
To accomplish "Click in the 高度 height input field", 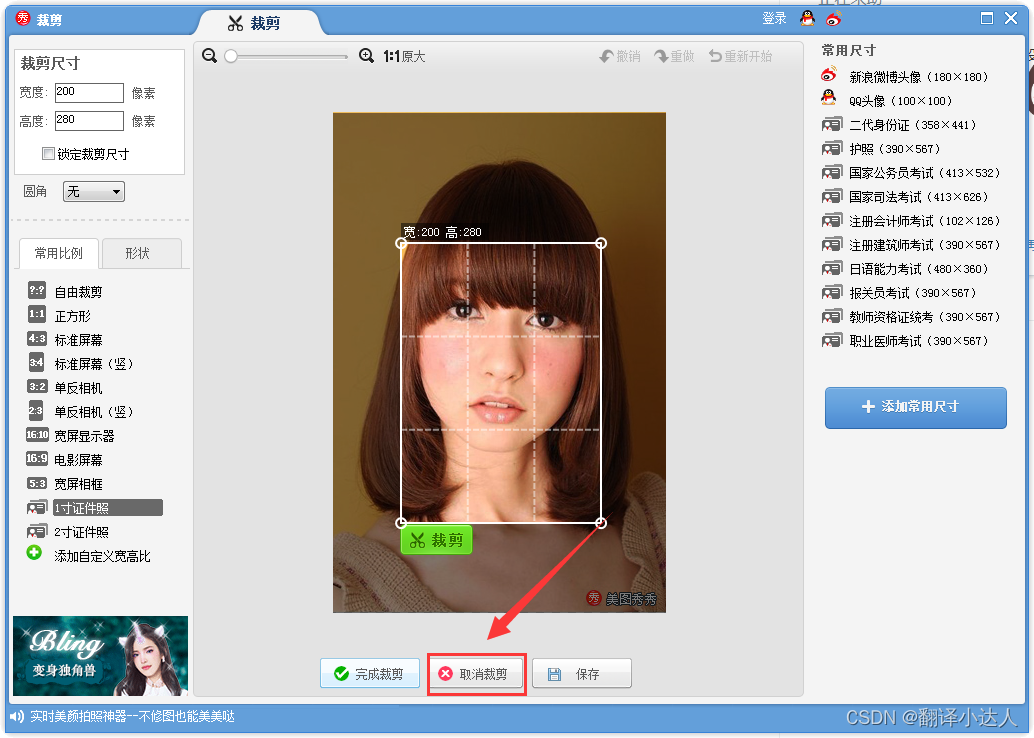I will click(x=89, y=121).
